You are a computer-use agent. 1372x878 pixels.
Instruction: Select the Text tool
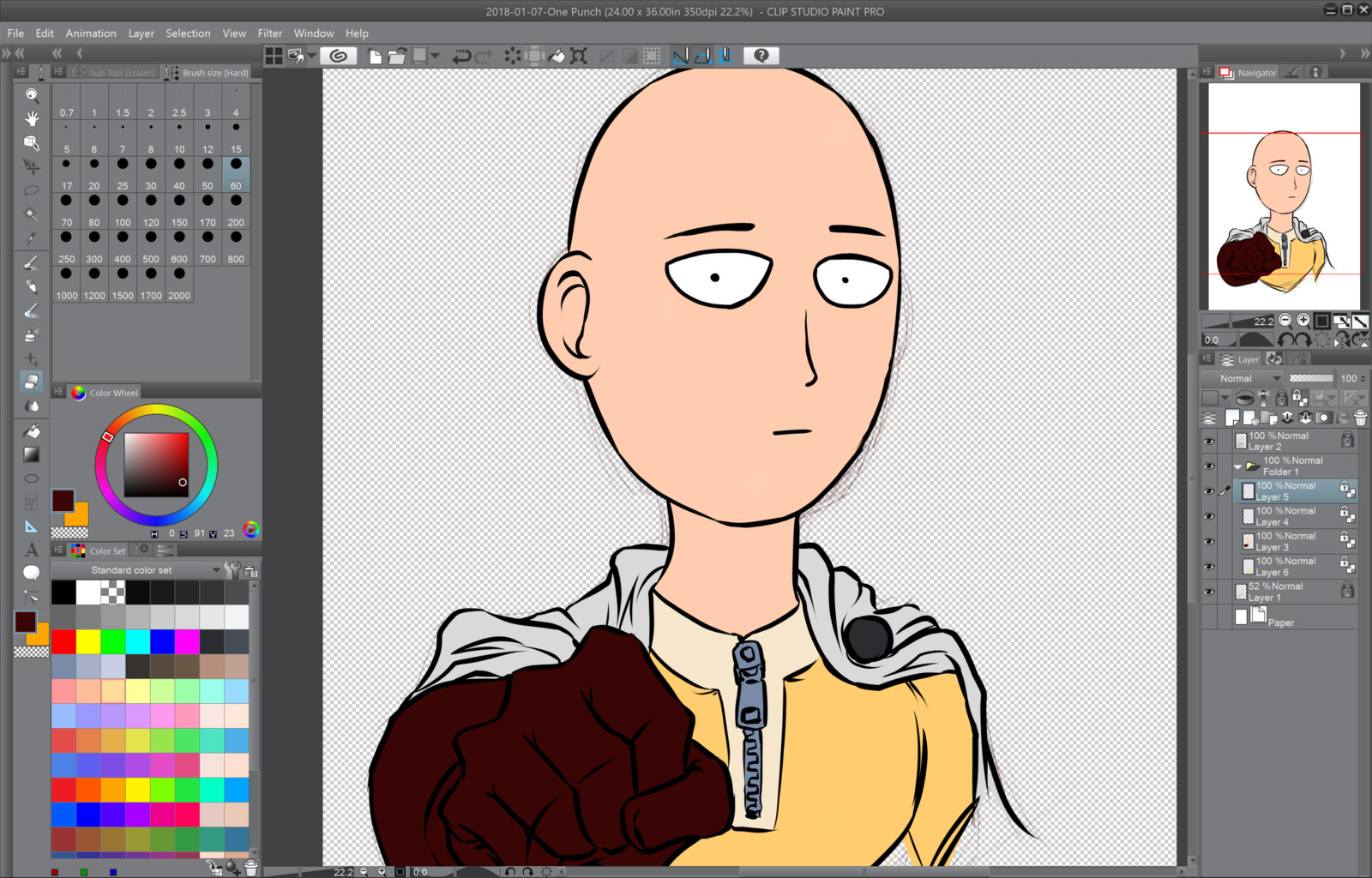pyautogui.click(x=32, y=550)
